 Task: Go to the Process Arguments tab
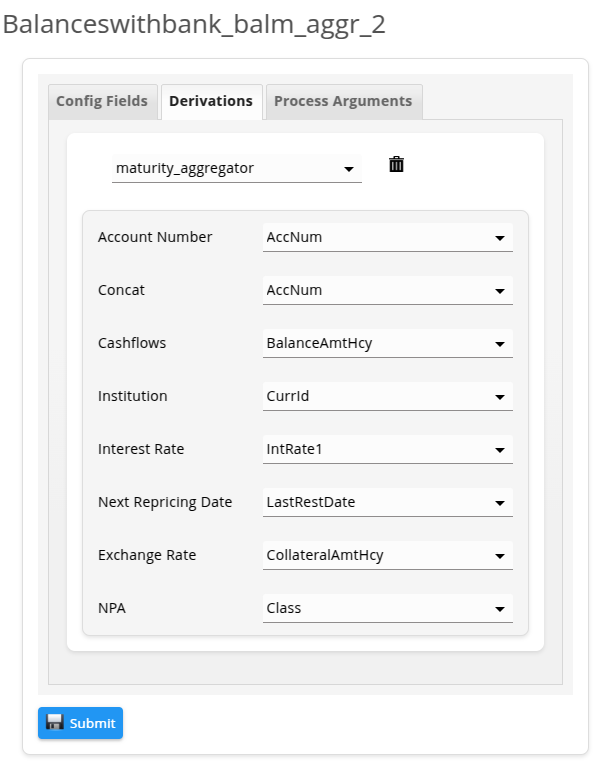pyautogui.click(x=343, y=101)
